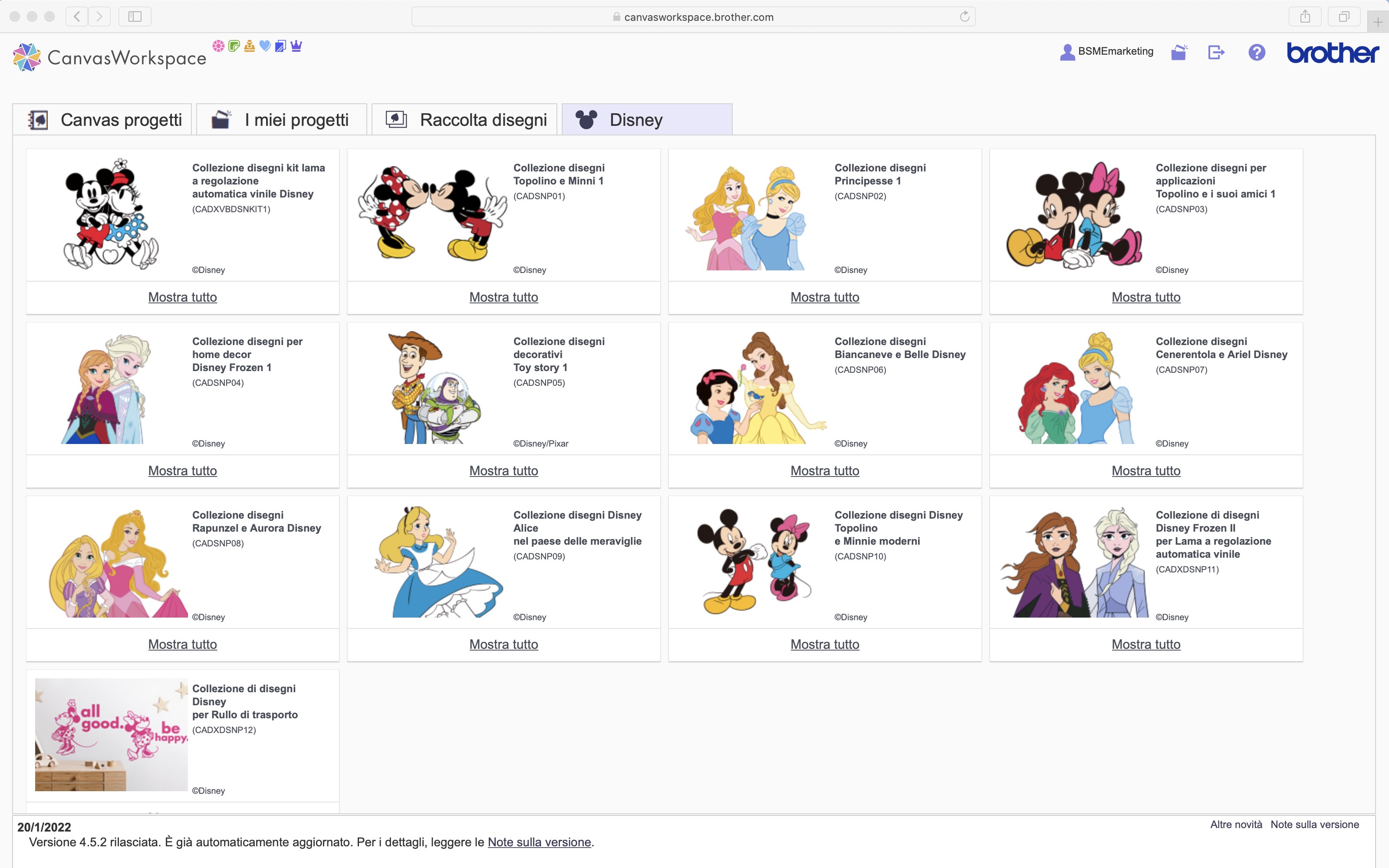Click title Collezione disegni Toy story 1
The height and width of the screenshot is (868, 1389).
[x=559, y=354]
